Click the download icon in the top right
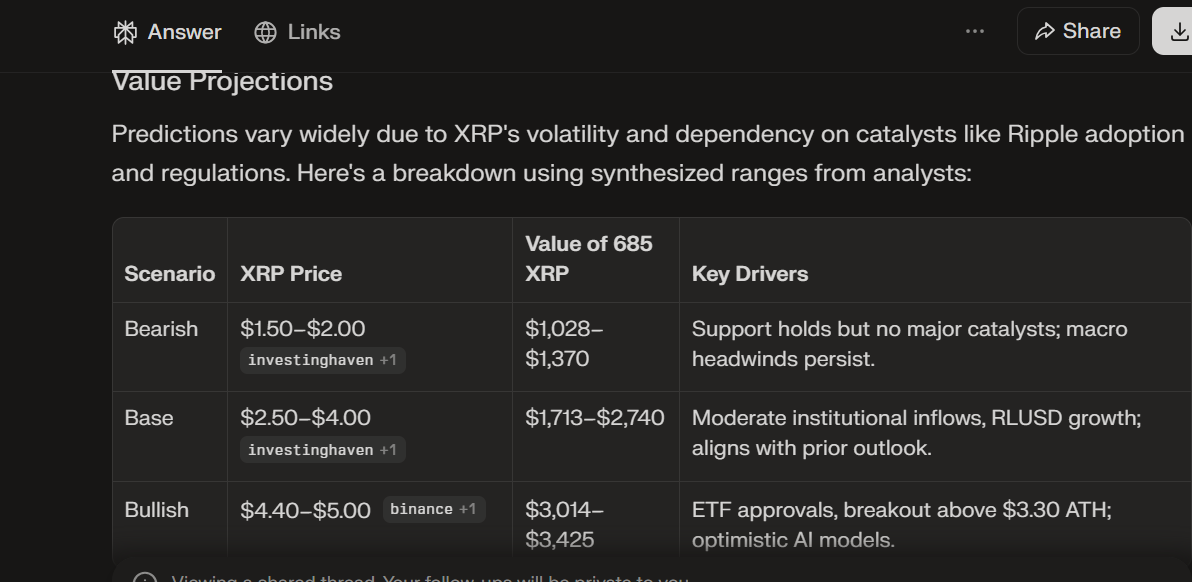The width and height of the screenshot is (1192, 582). pyautogui.click(x=1180, y=31)
